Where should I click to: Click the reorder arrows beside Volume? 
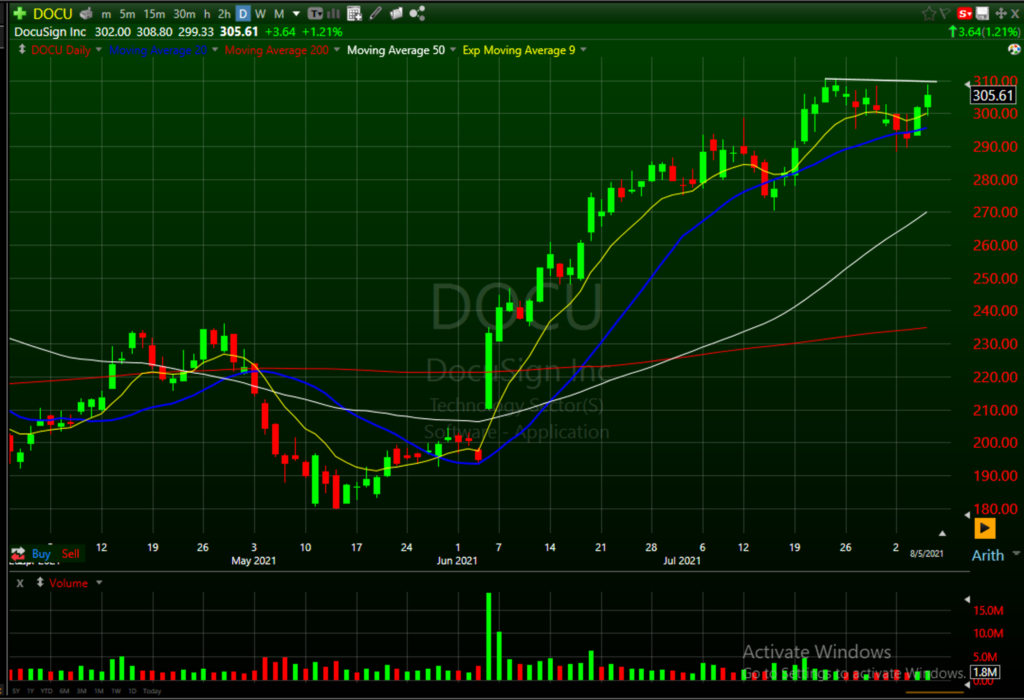coord(40,582)
